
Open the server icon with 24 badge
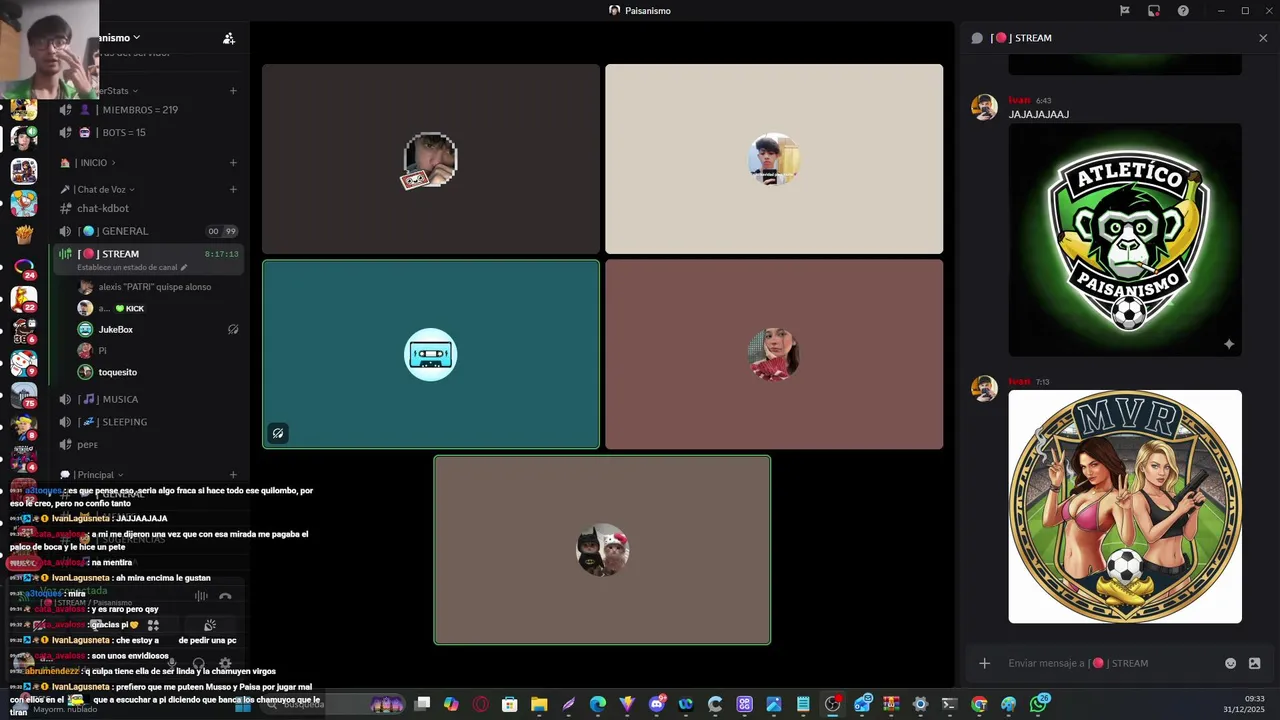24,267
